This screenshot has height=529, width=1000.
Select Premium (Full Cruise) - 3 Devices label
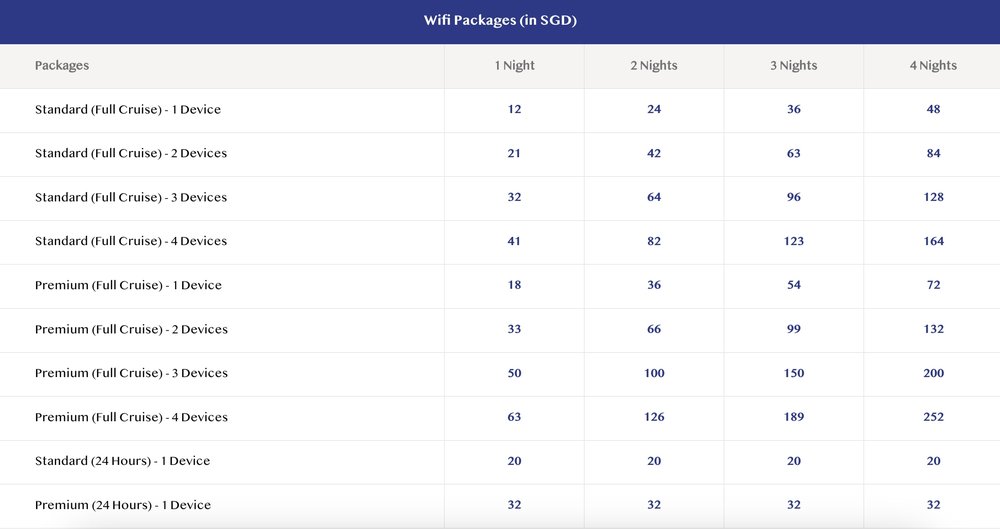[x=131, y=374]
